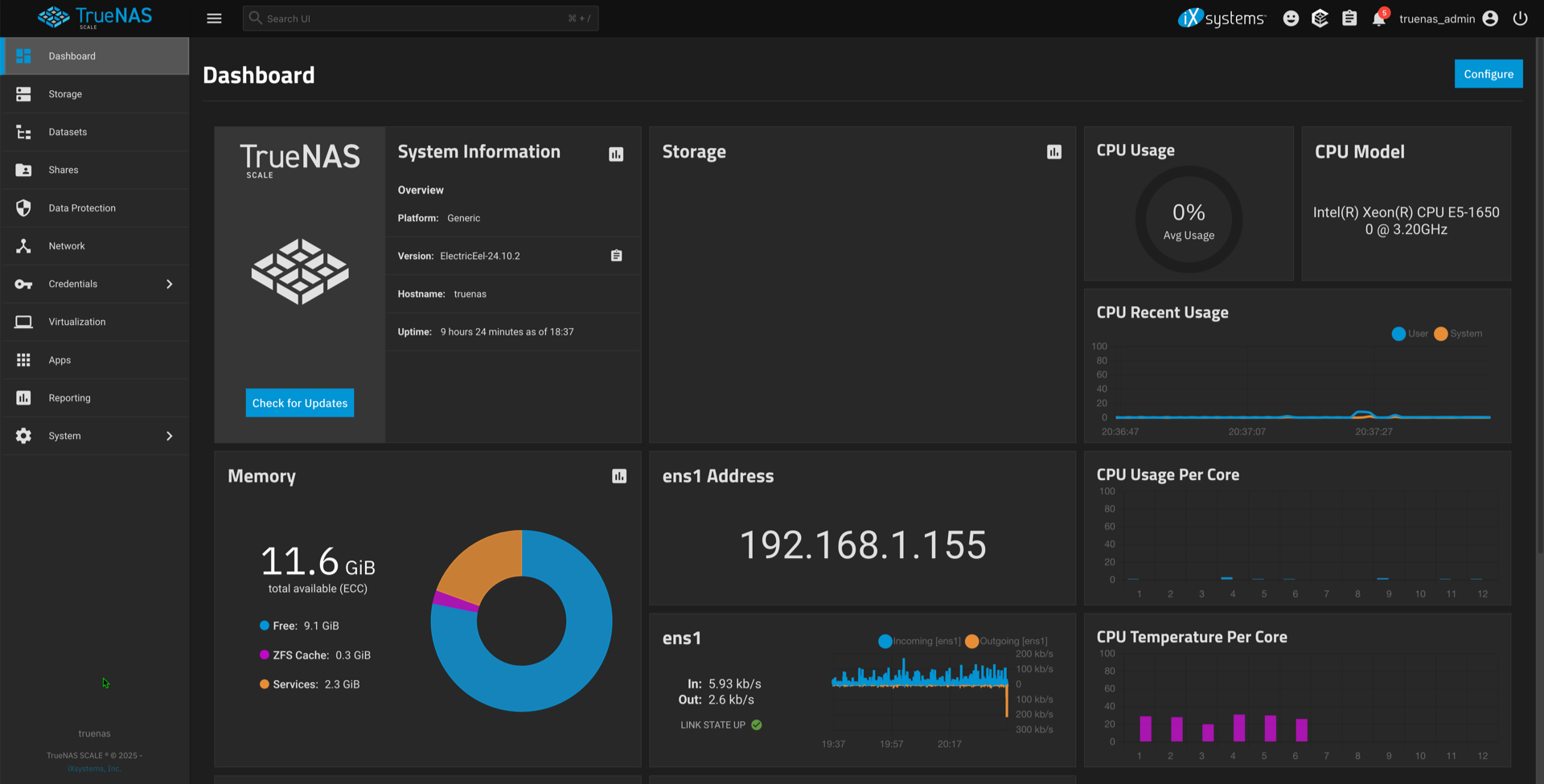Viewport: 1544px width, 784px height.
Task: Click the Apps grid icon
Action: tap(23, 360)
